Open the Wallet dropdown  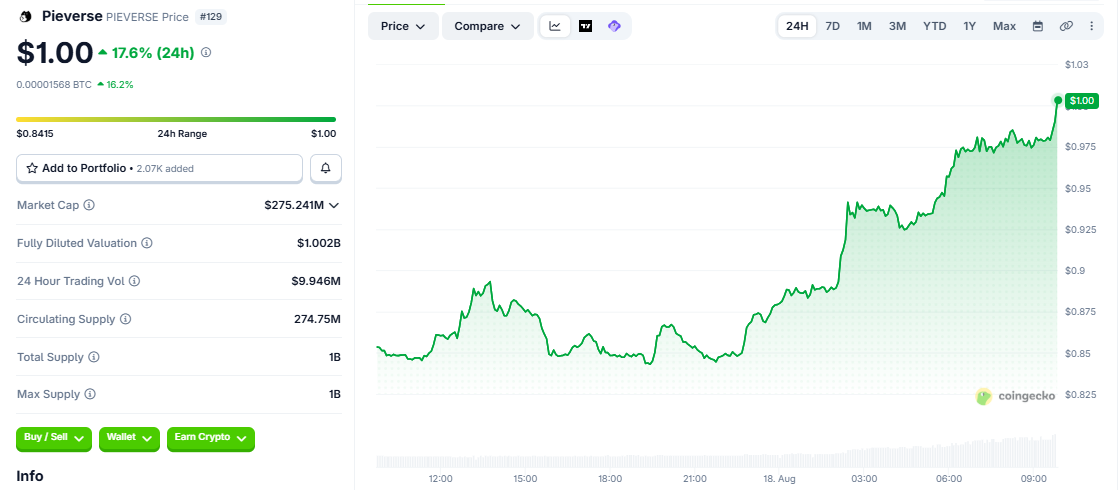[129, 438]
